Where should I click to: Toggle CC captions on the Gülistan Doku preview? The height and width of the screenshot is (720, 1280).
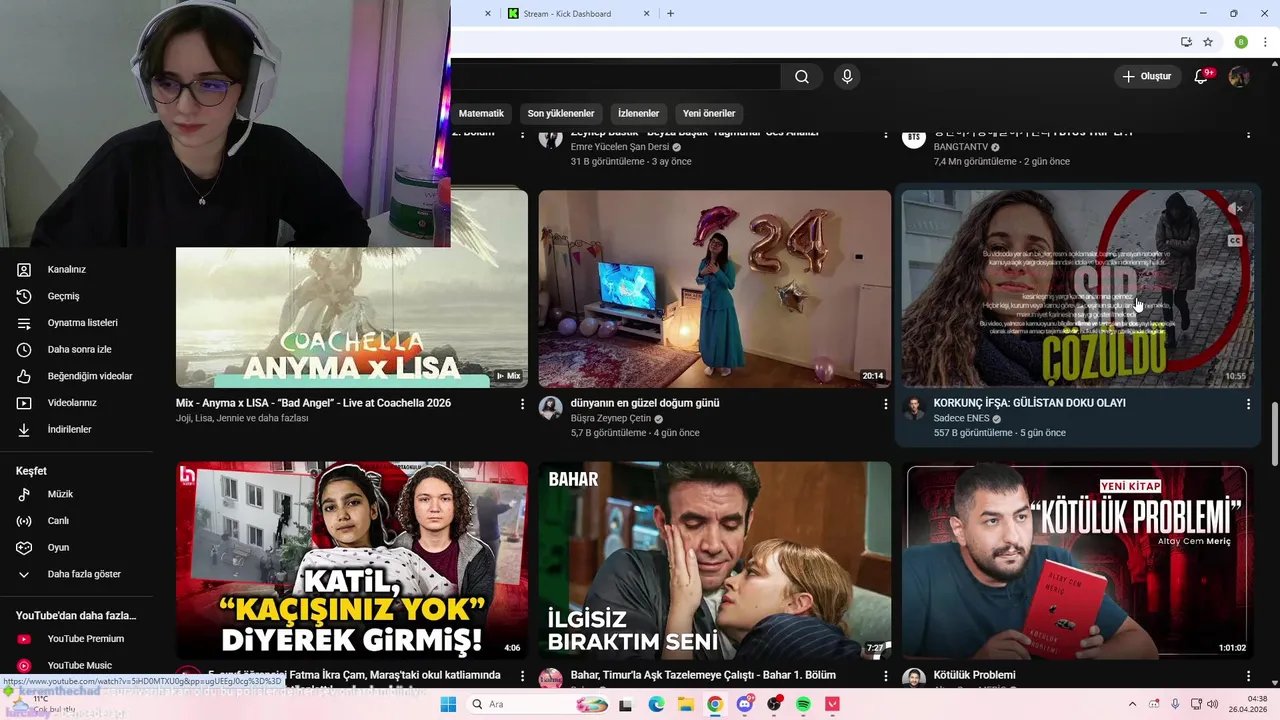pos(1235,241)
